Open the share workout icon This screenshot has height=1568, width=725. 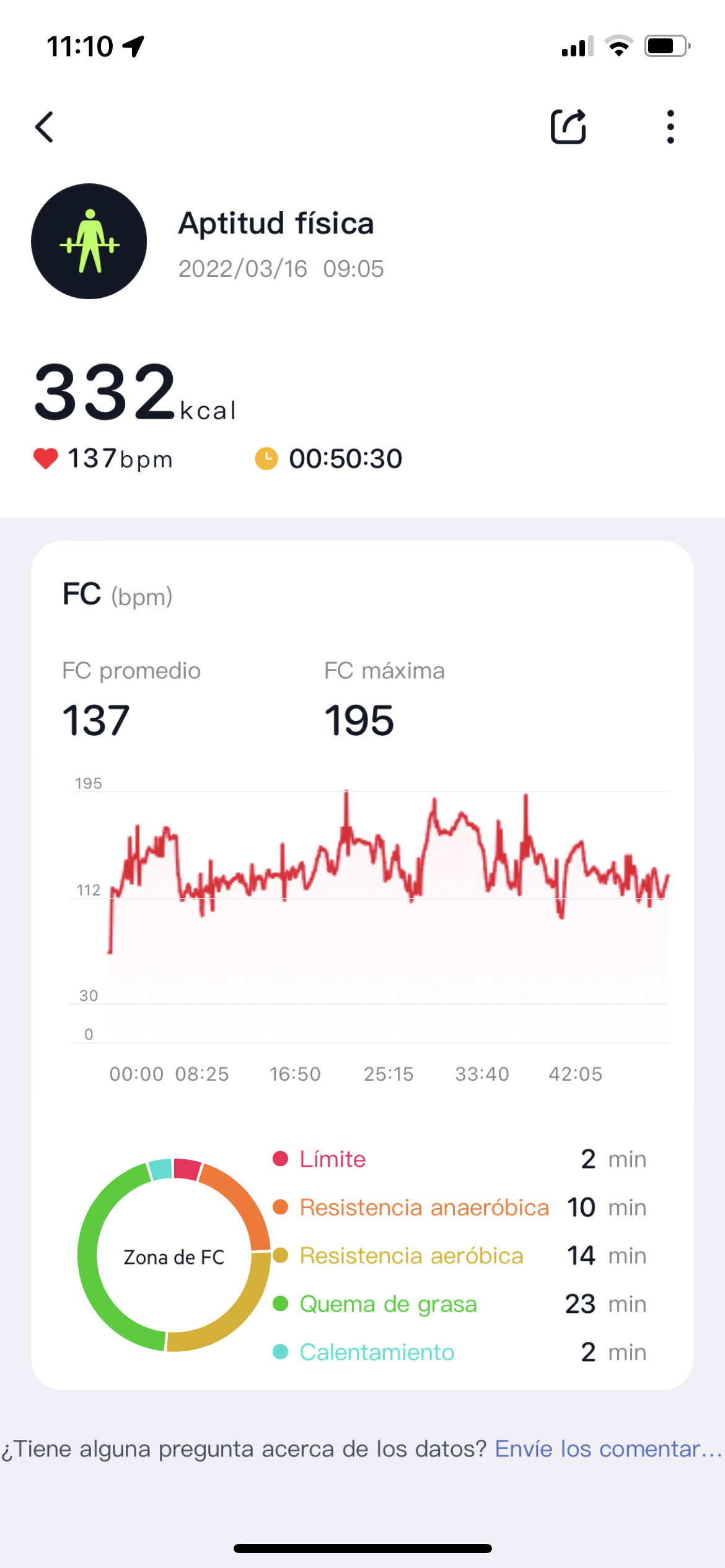(x=568, y=127)
